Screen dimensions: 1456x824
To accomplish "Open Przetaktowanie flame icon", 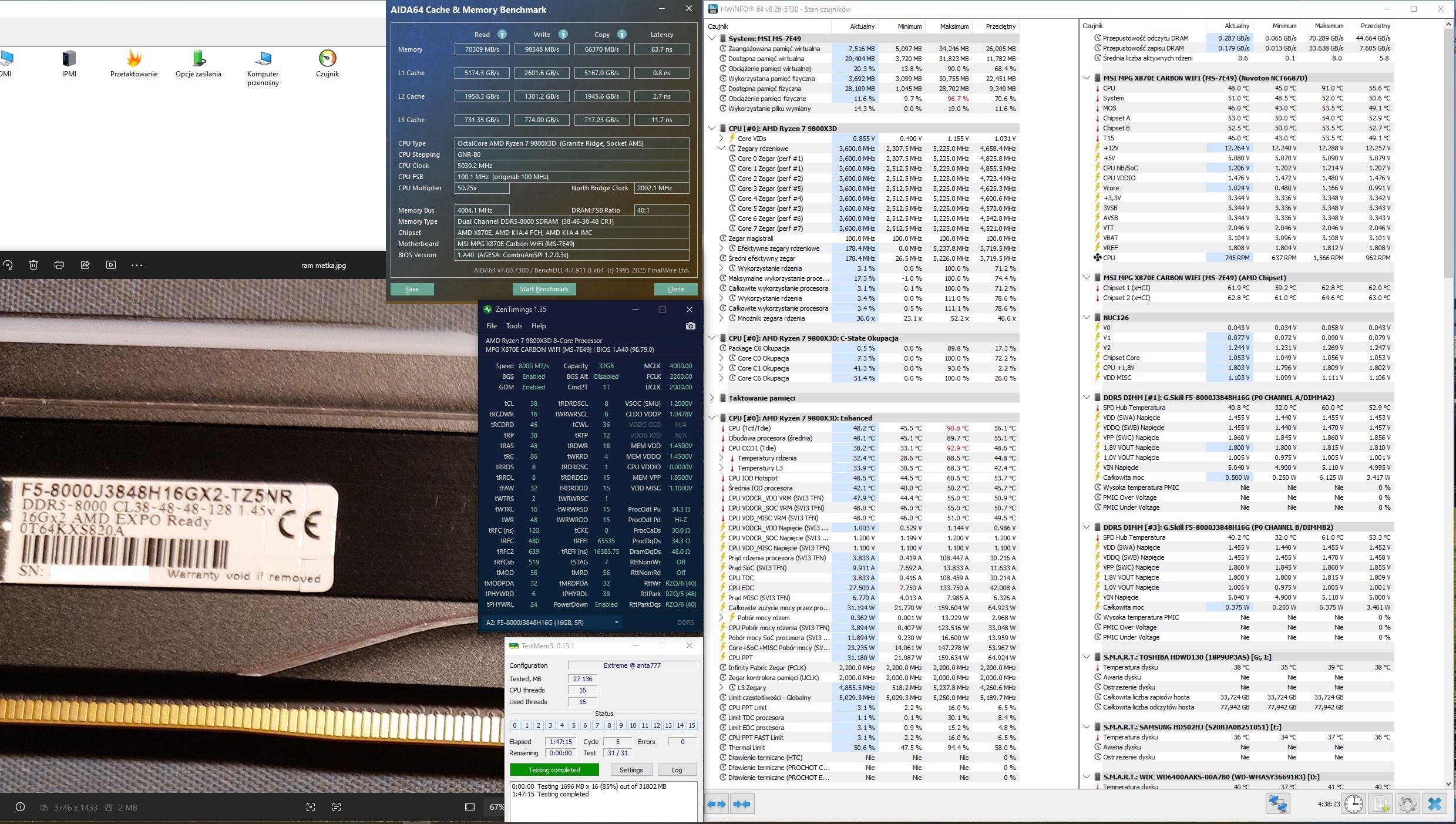I will 134,59.
